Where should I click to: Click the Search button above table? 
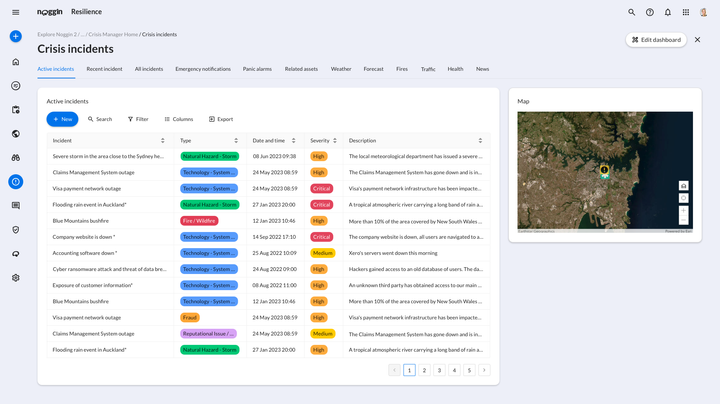tap(100, 119)
